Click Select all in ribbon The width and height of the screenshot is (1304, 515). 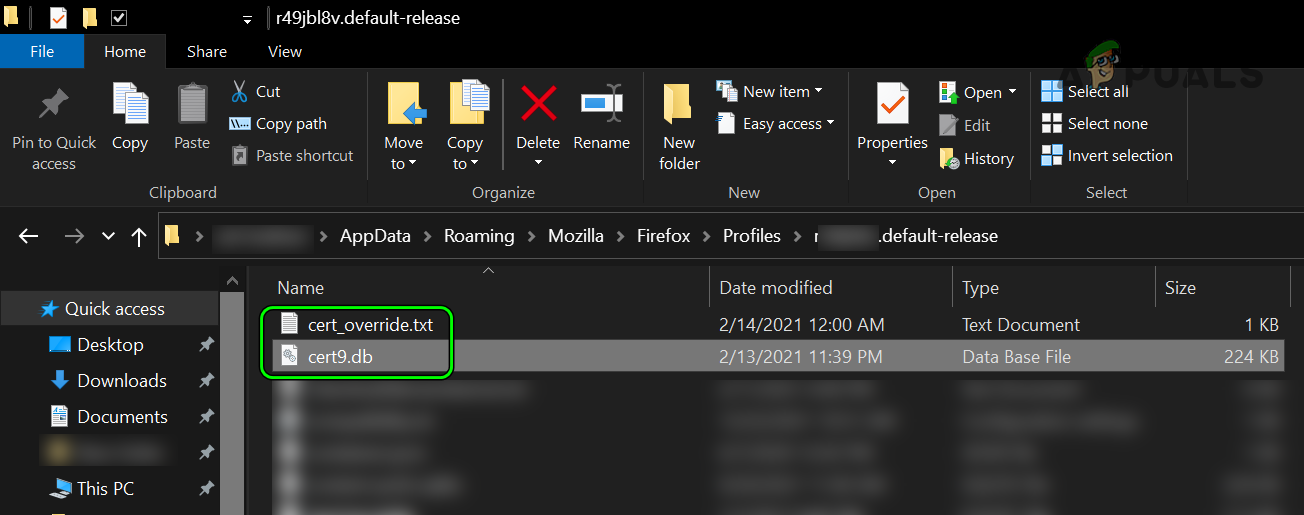click(x=1085, y=91)
